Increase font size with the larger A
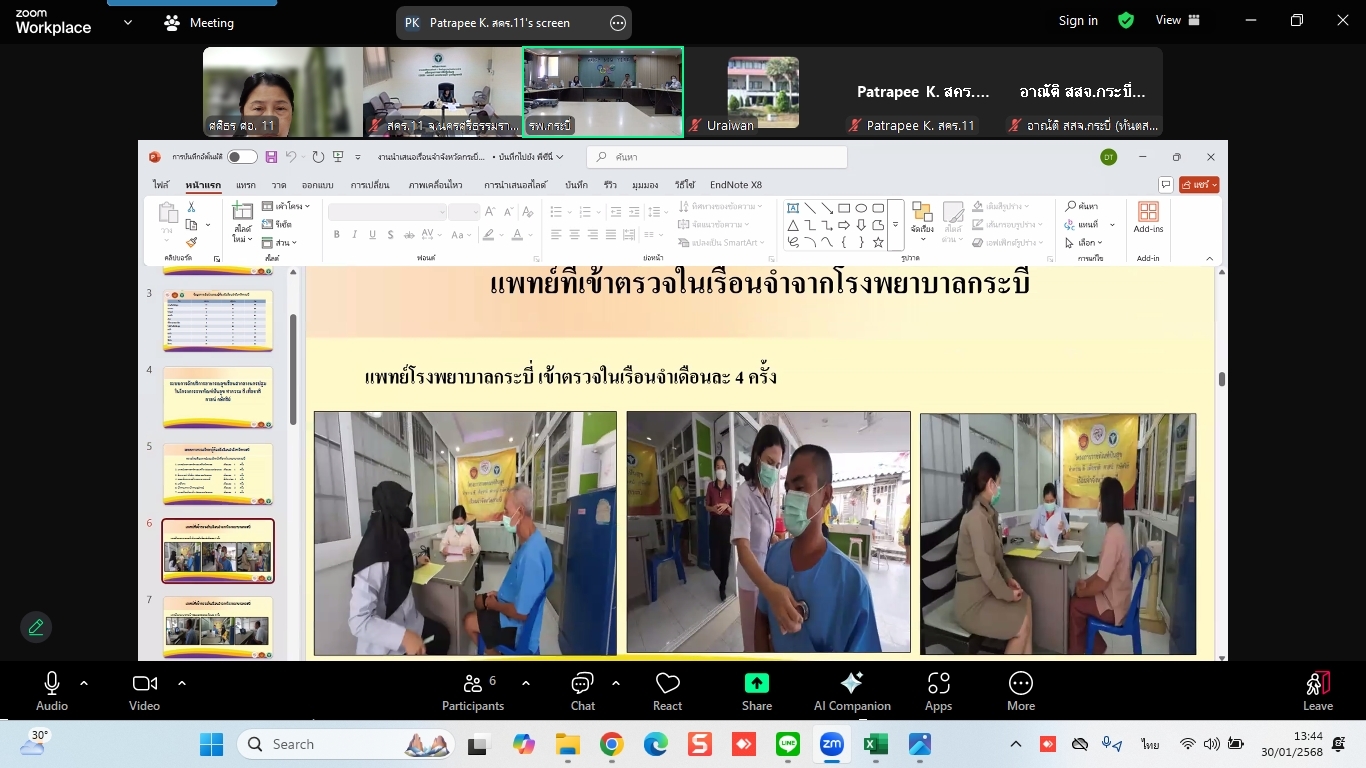This screenshot has height=768, width=1366. pyautogui.click(x=490, y=211)
